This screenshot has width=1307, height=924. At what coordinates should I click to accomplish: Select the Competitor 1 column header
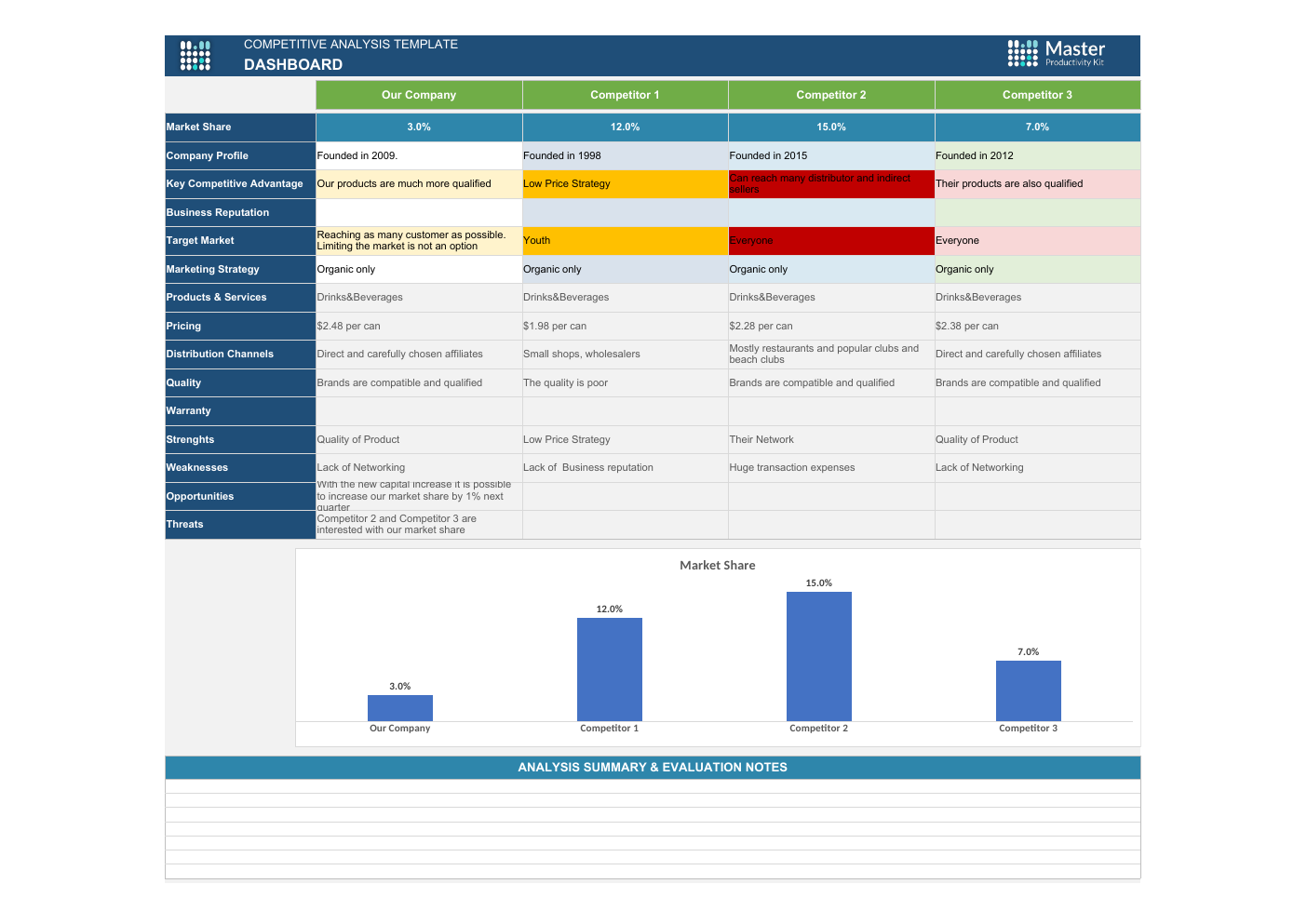coord(626,95)
